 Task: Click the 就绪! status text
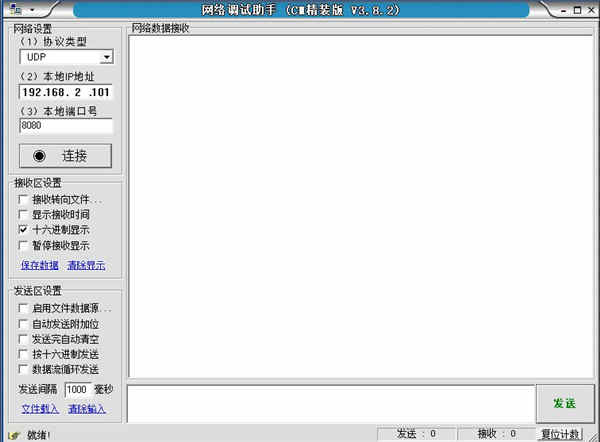[38, 435]
